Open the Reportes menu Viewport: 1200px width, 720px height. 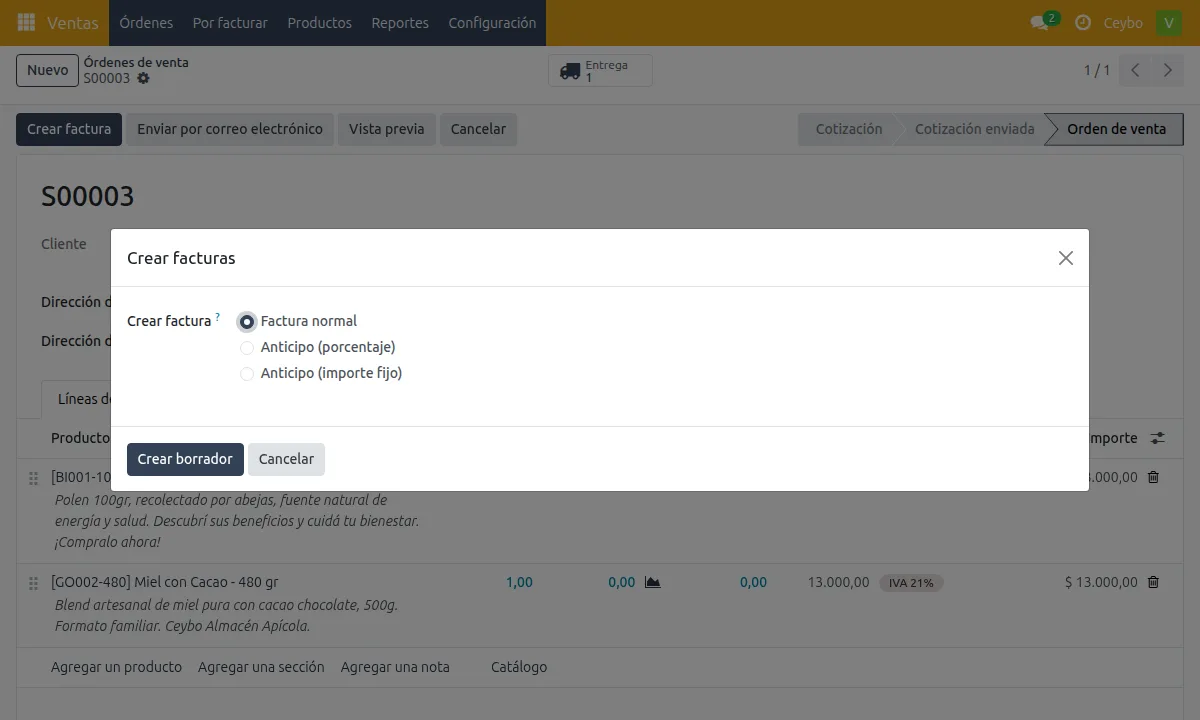(400, 22)
